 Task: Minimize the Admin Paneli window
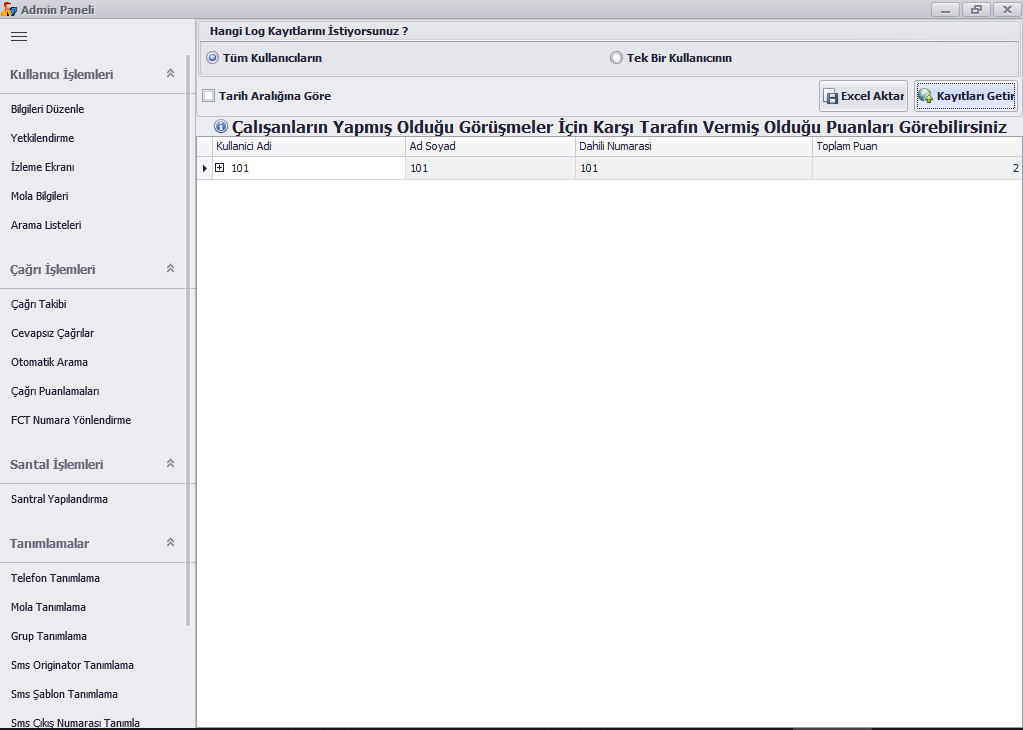[945, 10]
